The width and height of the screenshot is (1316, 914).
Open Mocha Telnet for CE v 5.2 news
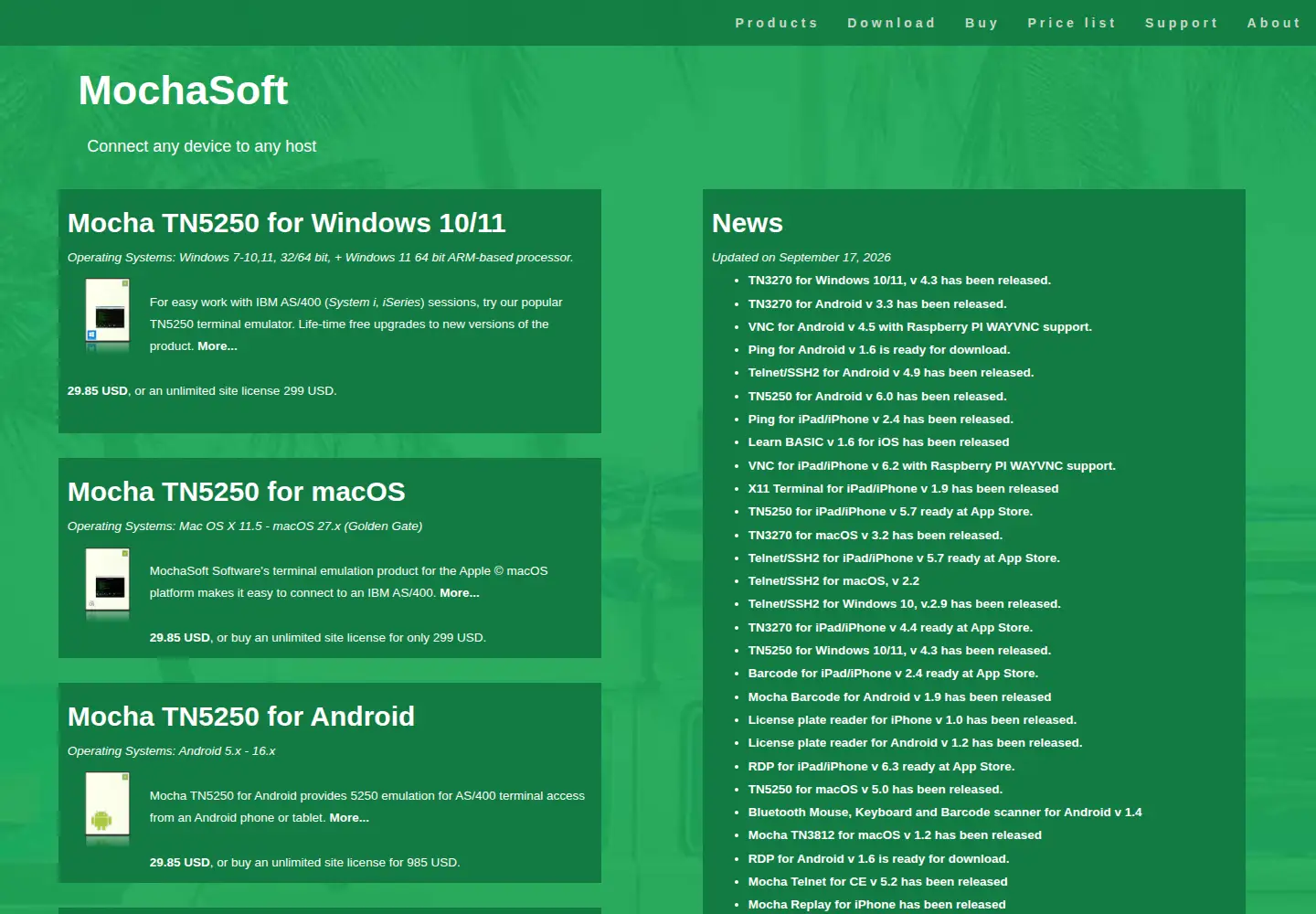click(878, 882)
